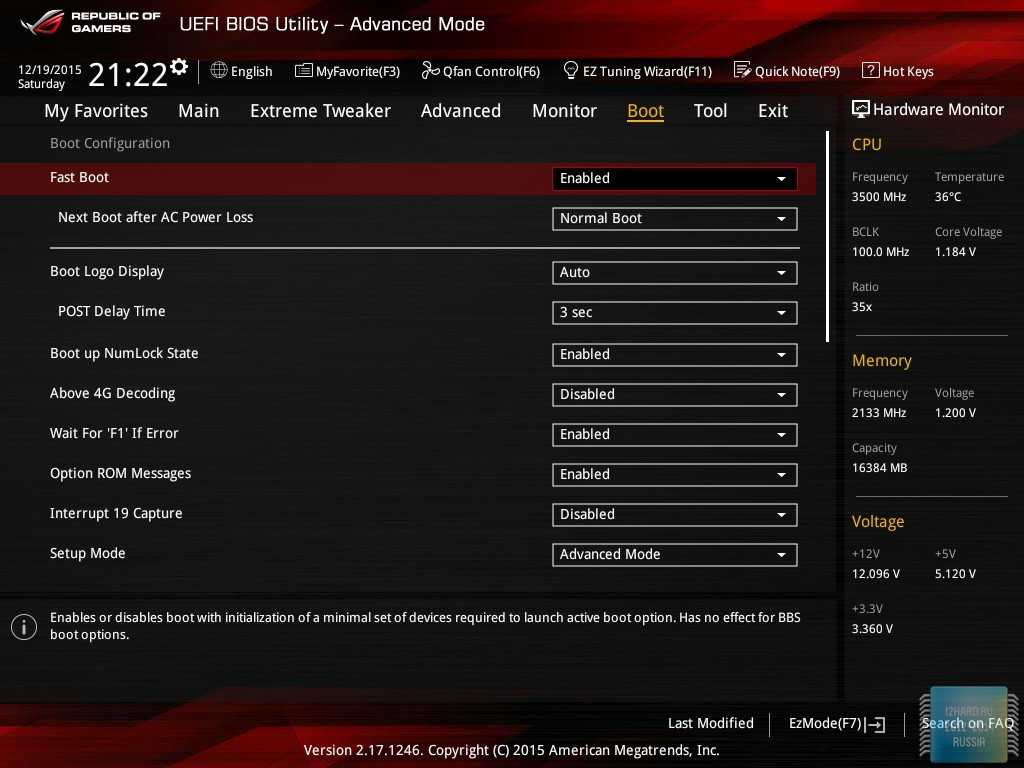
Task: Click the Hot Keys question mark icon
Action: [870, 71]
